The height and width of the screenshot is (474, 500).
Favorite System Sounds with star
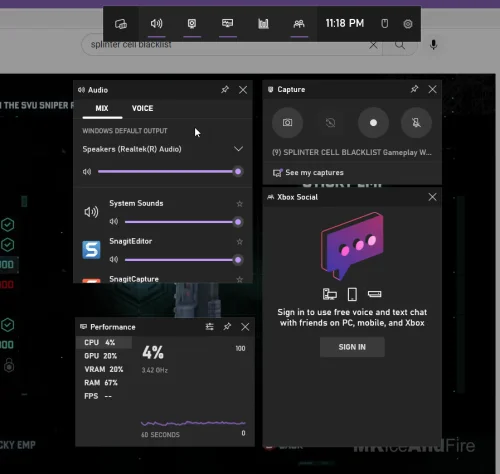point(239,204)
